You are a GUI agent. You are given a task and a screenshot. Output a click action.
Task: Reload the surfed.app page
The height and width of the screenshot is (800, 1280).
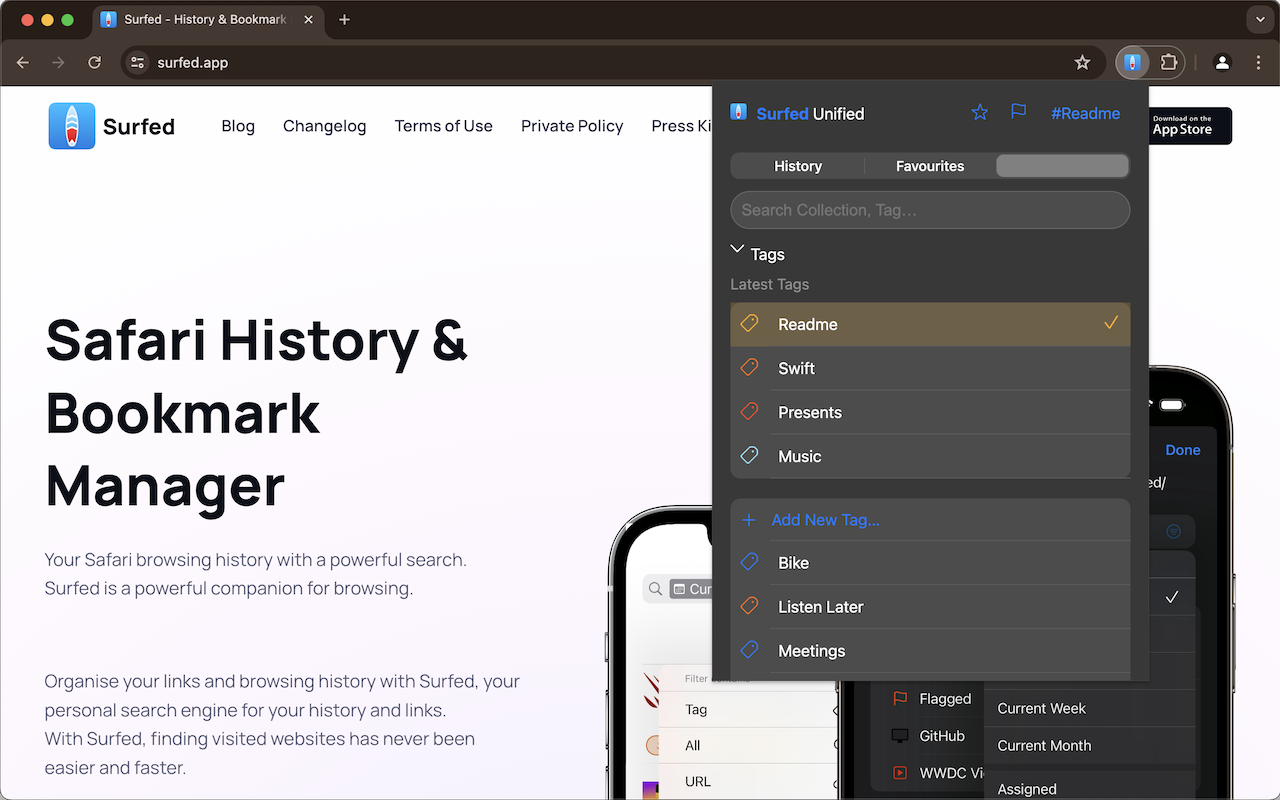click(x=94, y=62)
